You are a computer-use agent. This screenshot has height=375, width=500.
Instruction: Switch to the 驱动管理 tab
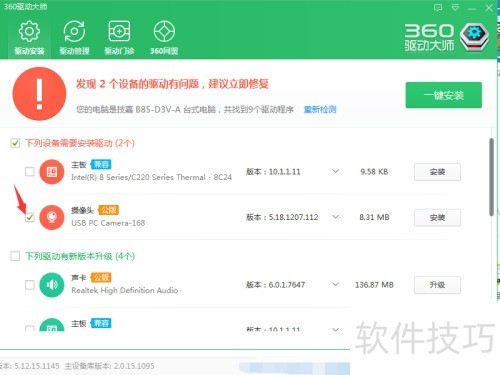(74, 37)
